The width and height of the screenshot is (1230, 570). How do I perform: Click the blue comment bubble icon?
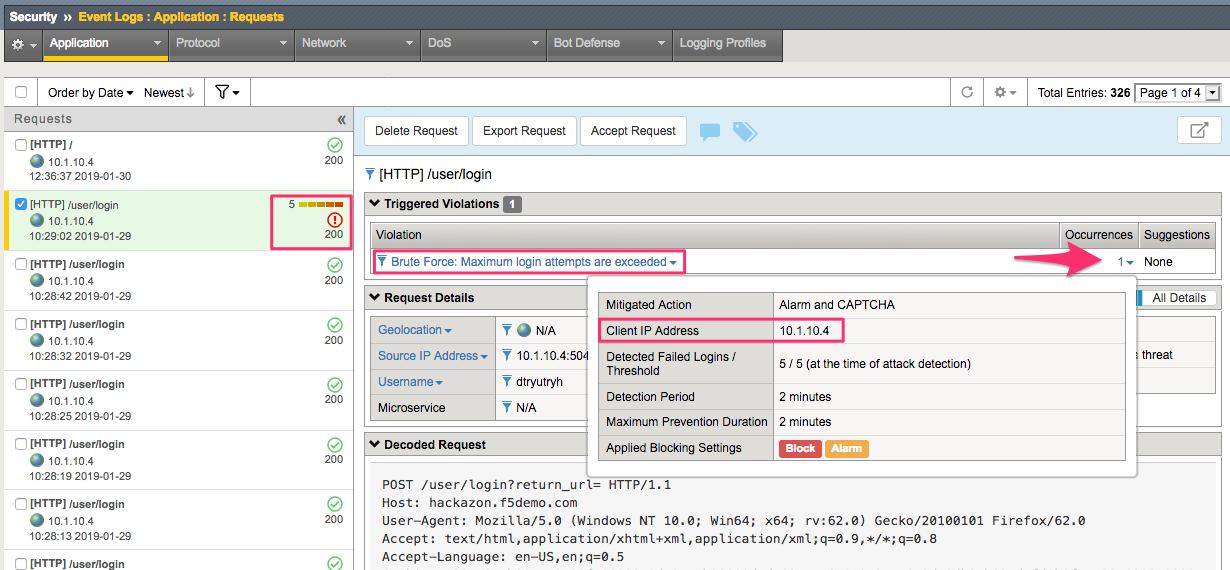(710, 132)
